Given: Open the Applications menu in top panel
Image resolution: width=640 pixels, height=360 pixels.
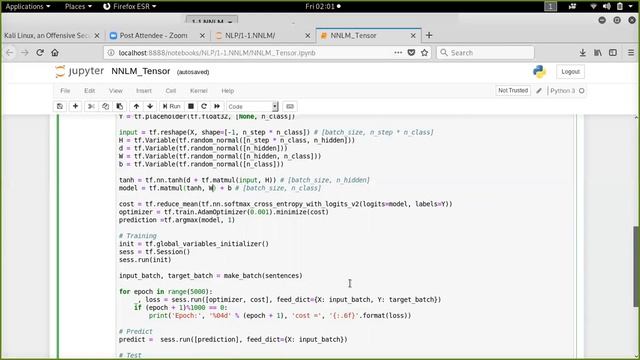Looking at the screenshot, I should pos(28,6).
